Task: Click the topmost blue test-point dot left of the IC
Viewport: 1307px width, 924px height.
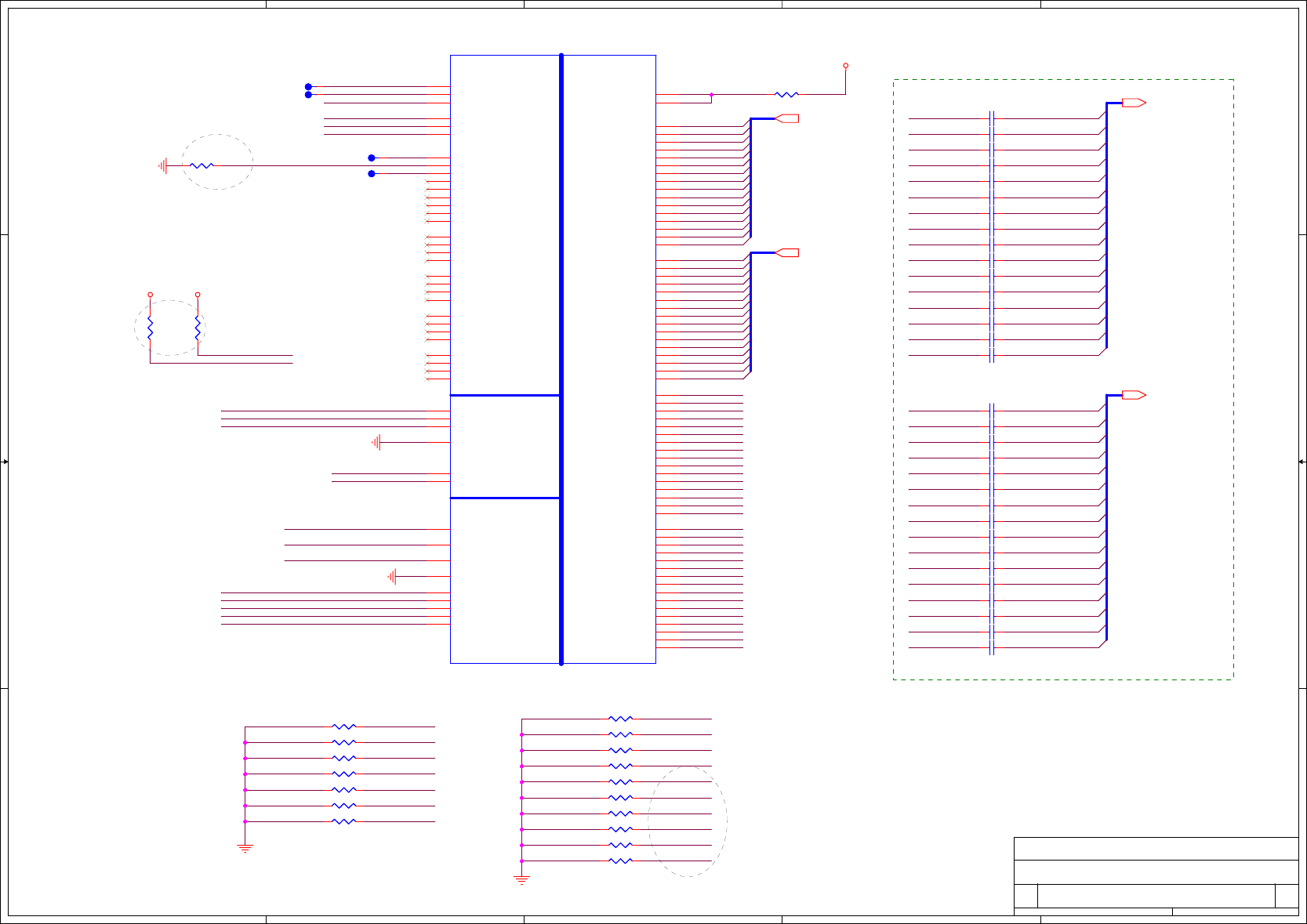Action: point(308,87)
